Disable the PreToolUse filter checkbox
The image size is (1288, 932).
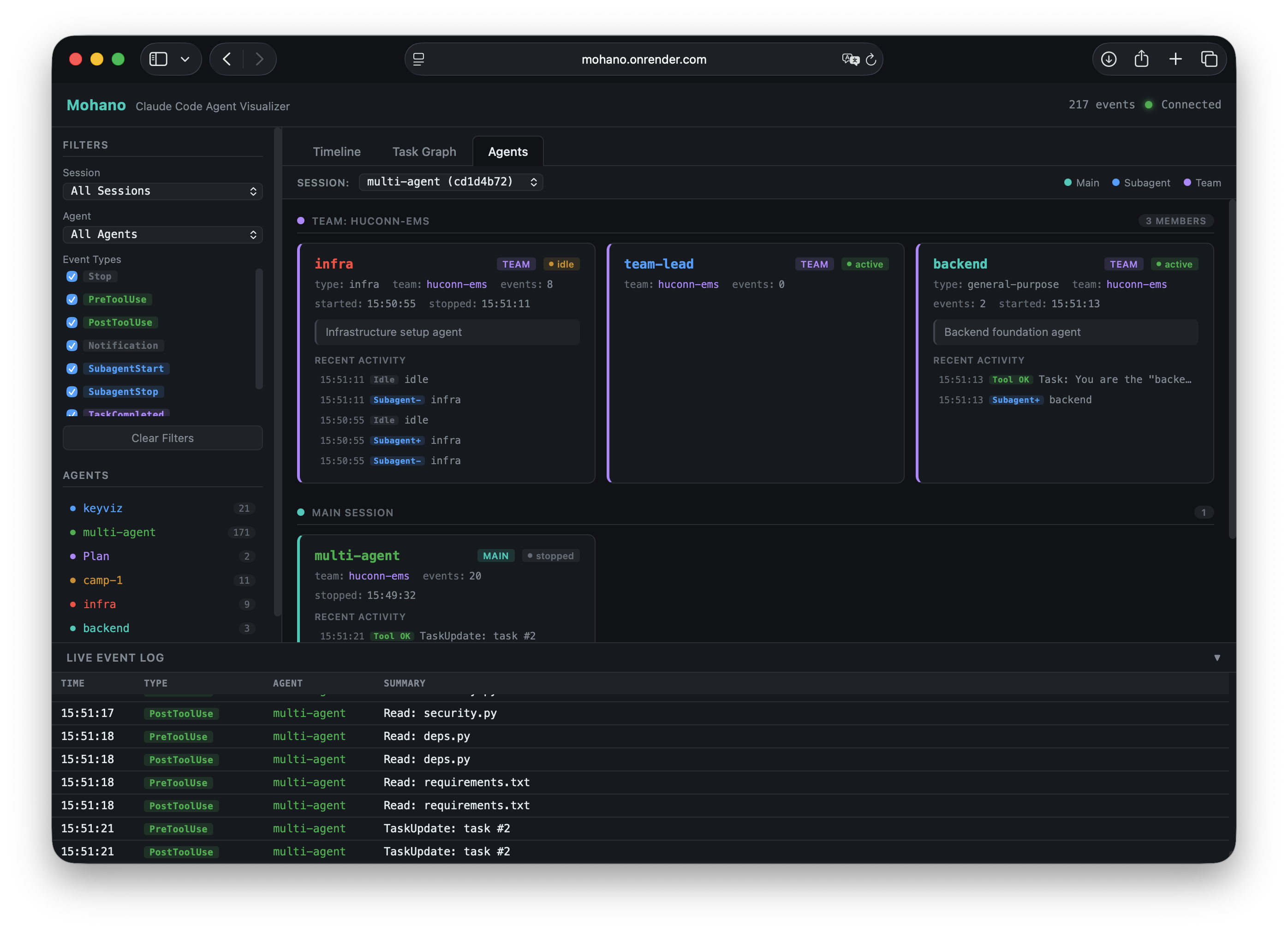point(72,299)
